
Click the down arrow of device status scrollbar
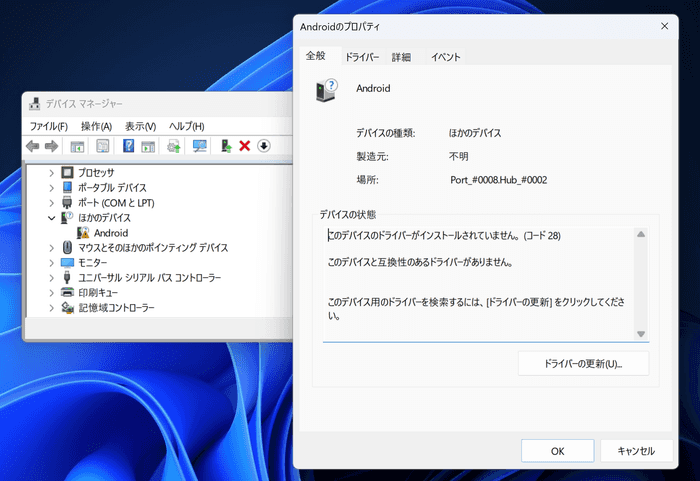tap(641, 334)
